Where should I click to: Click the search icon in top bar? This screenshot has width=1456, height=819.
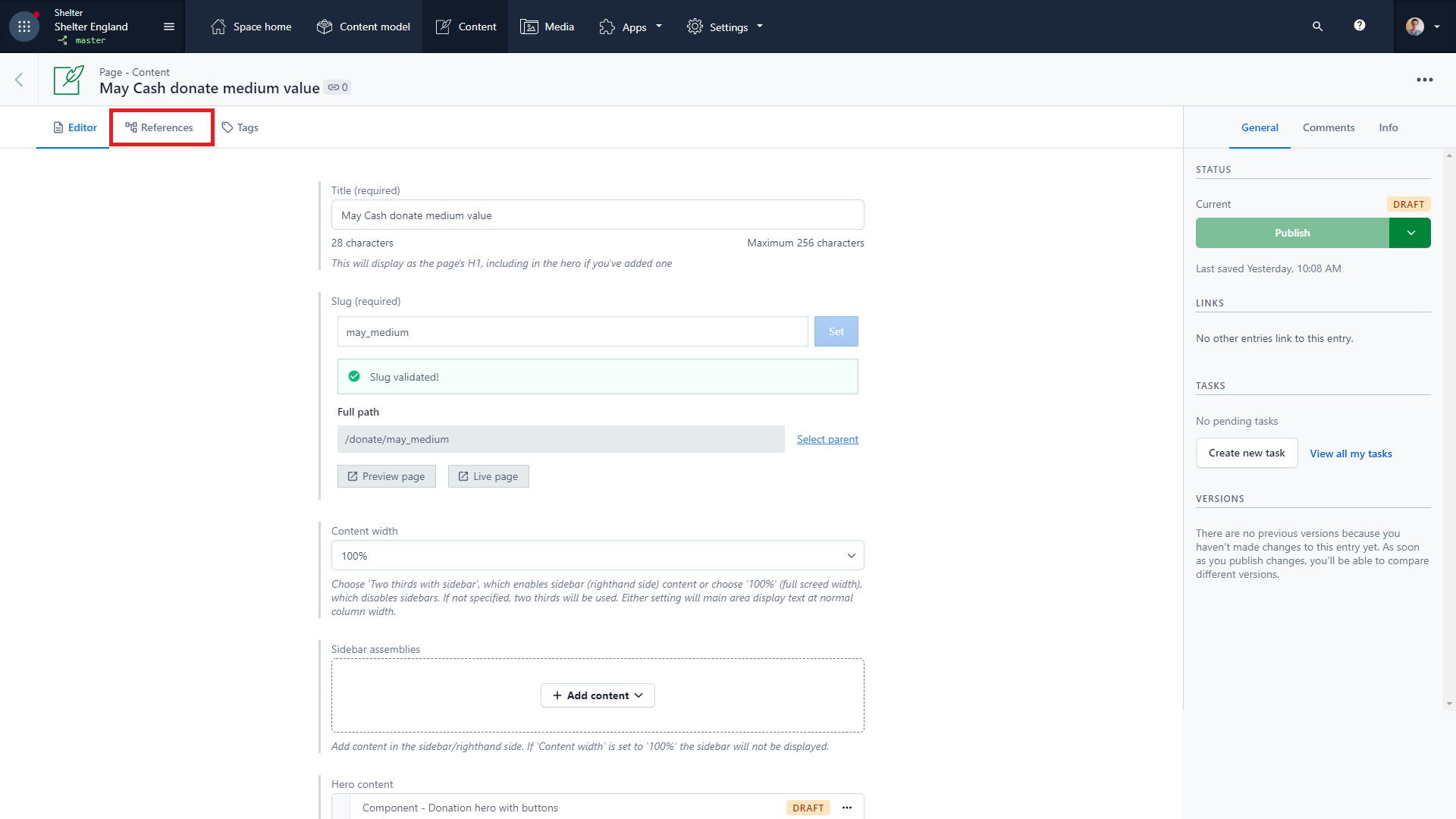tap(1317, 26)
